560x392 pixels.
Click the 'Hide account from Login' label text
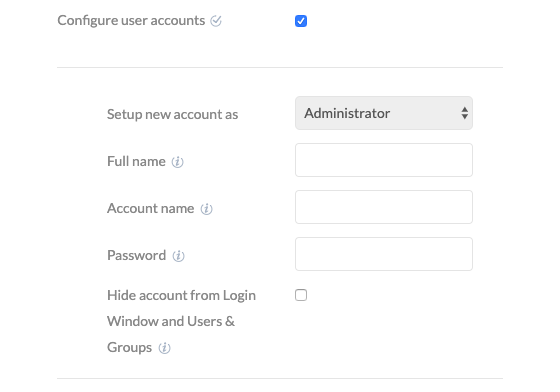pos(181,296)
